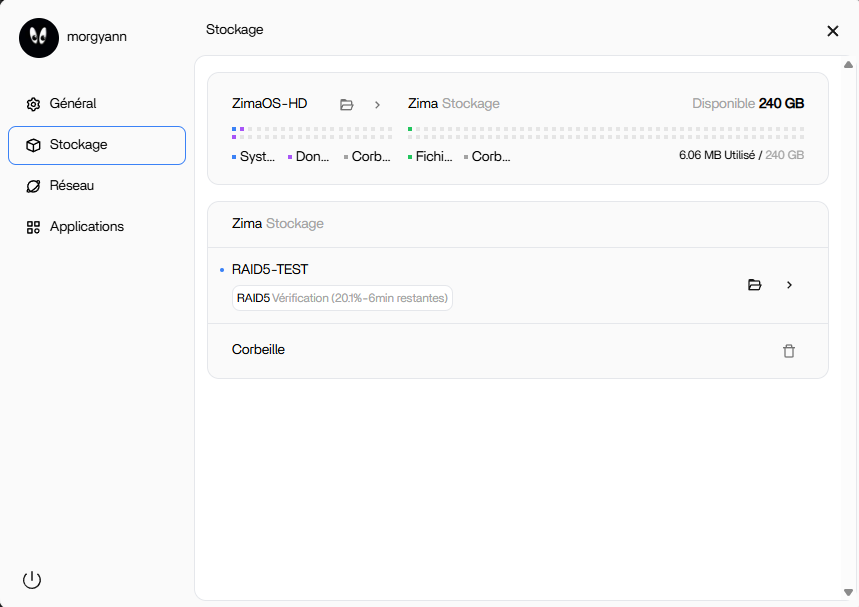
Task: Click the Zima Stockage section header
Action: (278, 224)
